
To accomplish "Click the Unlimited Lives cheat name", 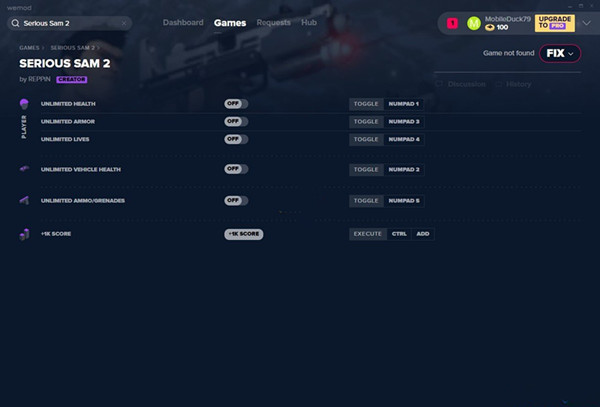I will pos(65,139).
